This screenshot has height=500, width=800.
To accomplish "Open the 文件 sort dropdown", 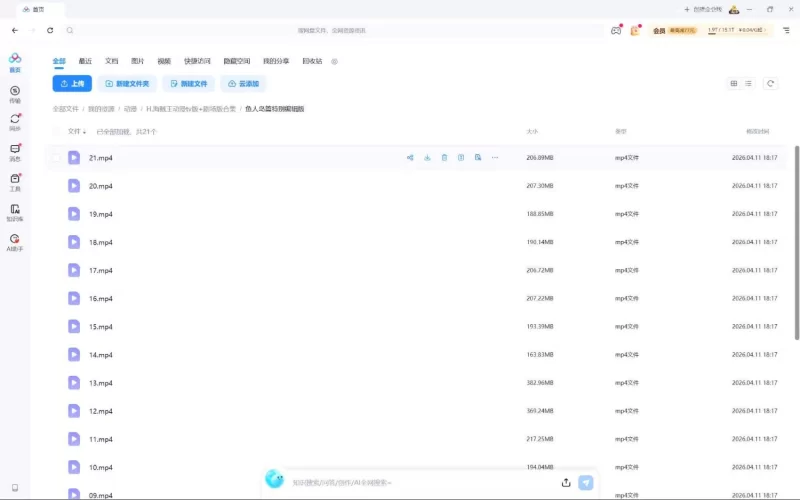I will click(x=77, y=132).
